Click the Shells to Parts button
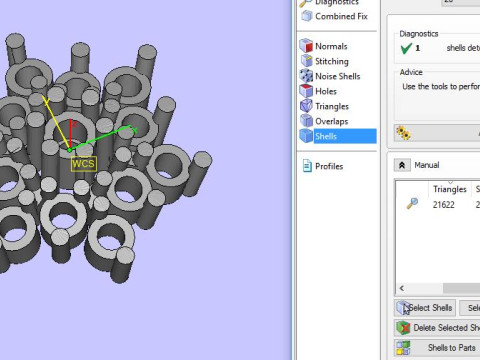Image resolution: width=480 pixels, height=360 pixels. click(x=437, y=348)
